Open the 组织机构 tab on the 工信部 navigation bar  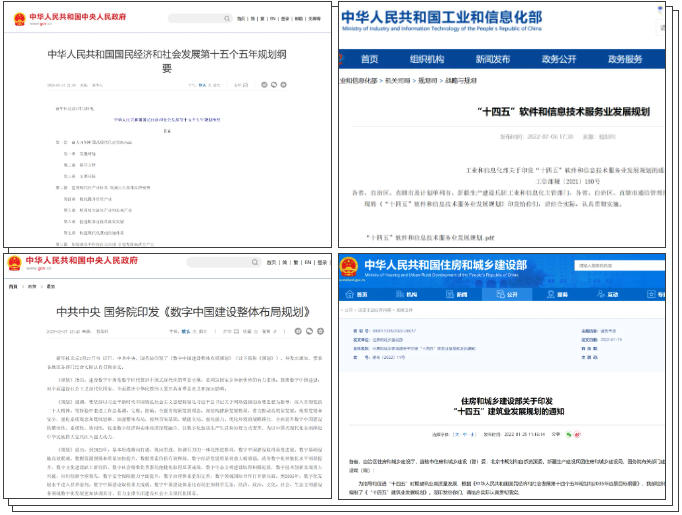426,59
